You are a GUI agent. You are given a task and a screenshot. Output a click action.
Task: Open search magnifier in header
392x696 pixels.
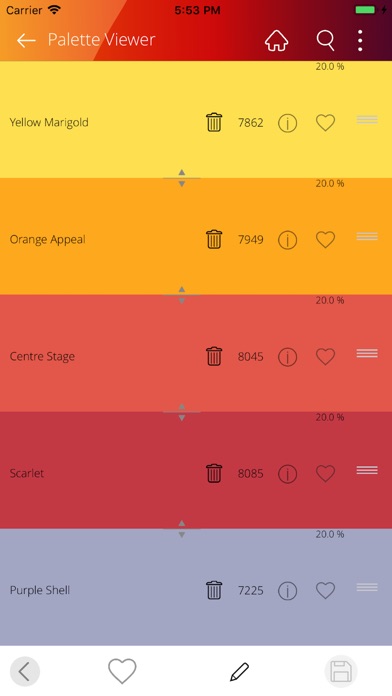click(325, 41)
